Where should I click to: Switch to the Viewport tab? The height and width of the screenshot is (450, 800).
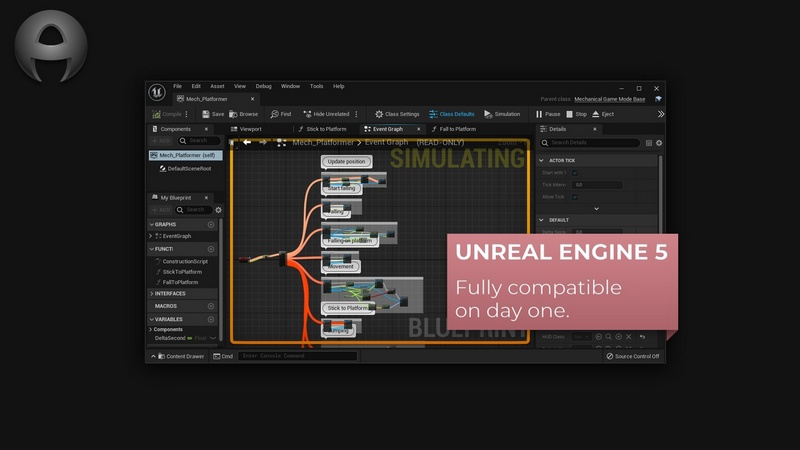[x=250, y=129]
